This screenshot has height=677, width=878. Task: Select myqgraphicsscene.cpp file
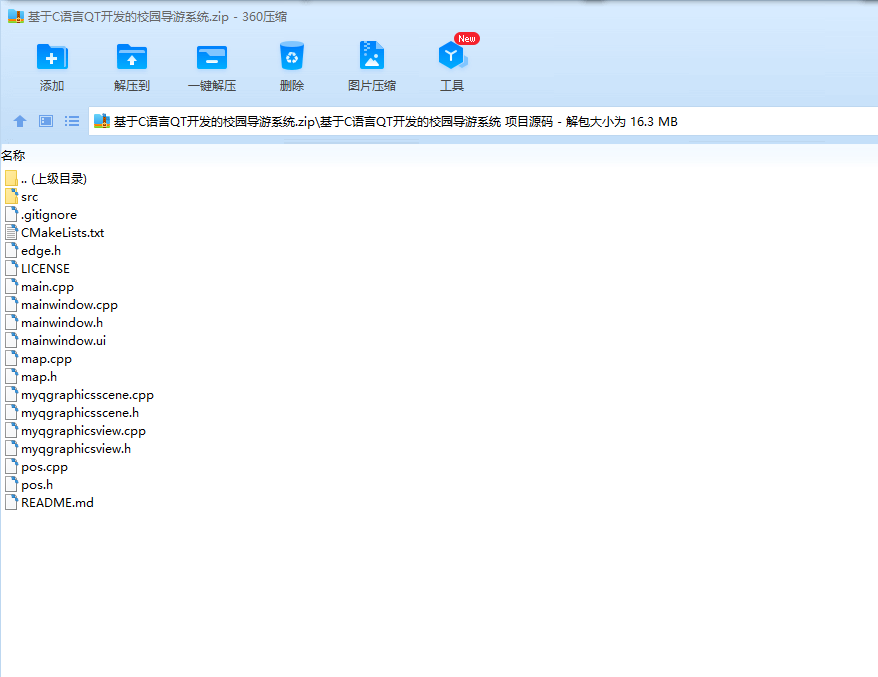[x=80, y=395]
